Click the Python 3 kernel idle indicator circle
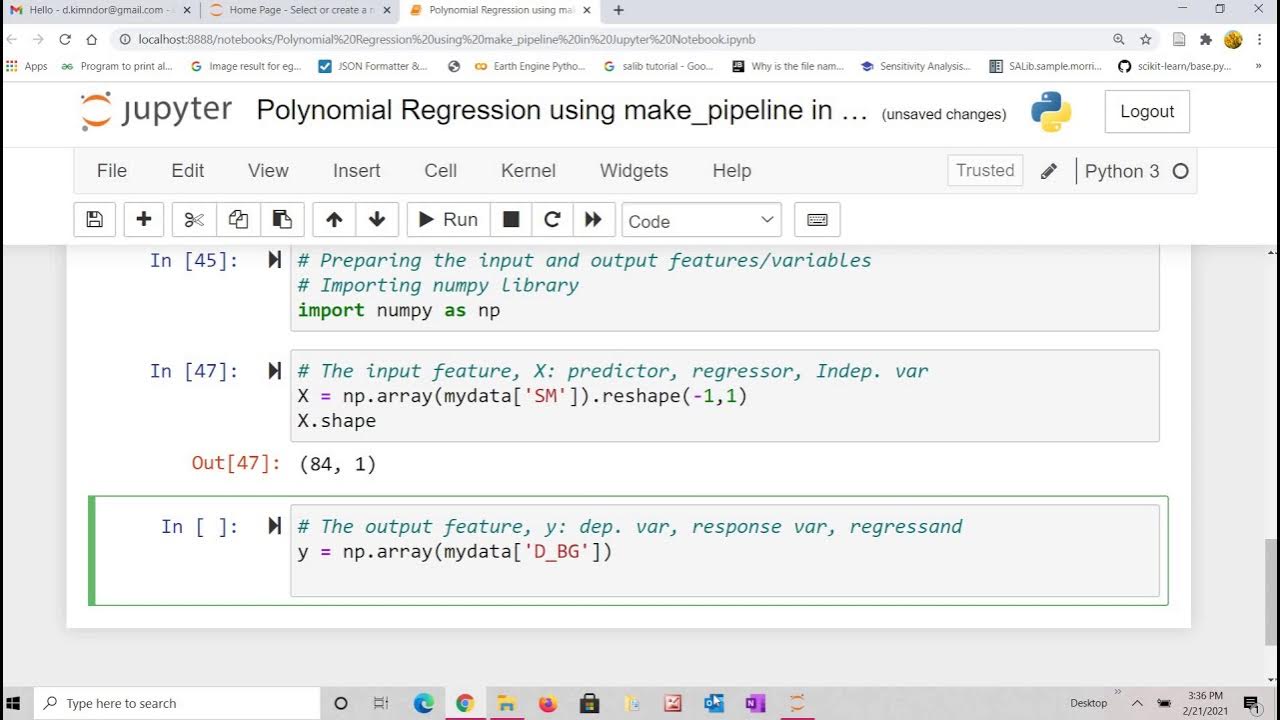This screenshot has width=1280, height=720. [x=1180, y=171]
